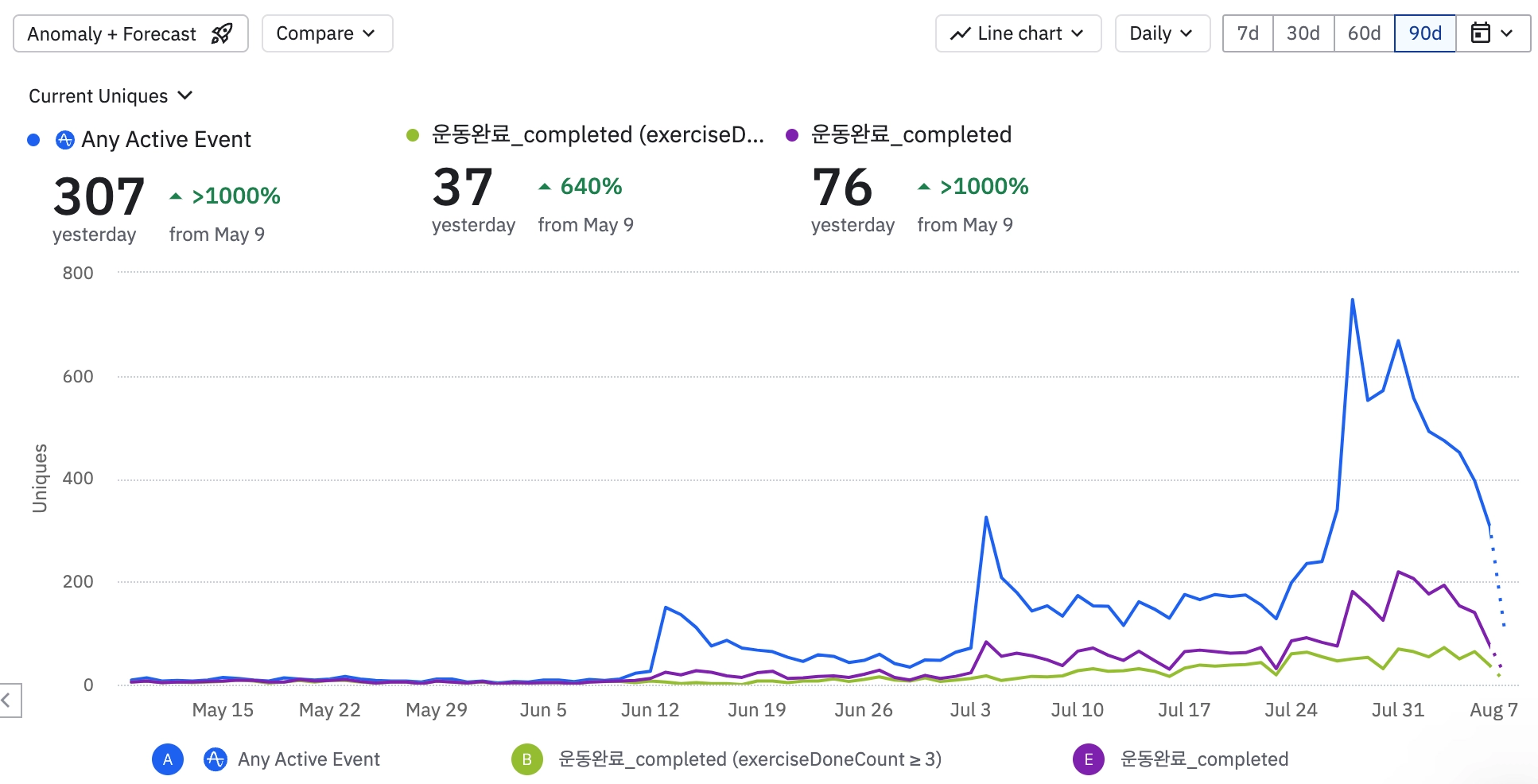Expand the Daily interval dropdown

click(x=1162, y=33)
